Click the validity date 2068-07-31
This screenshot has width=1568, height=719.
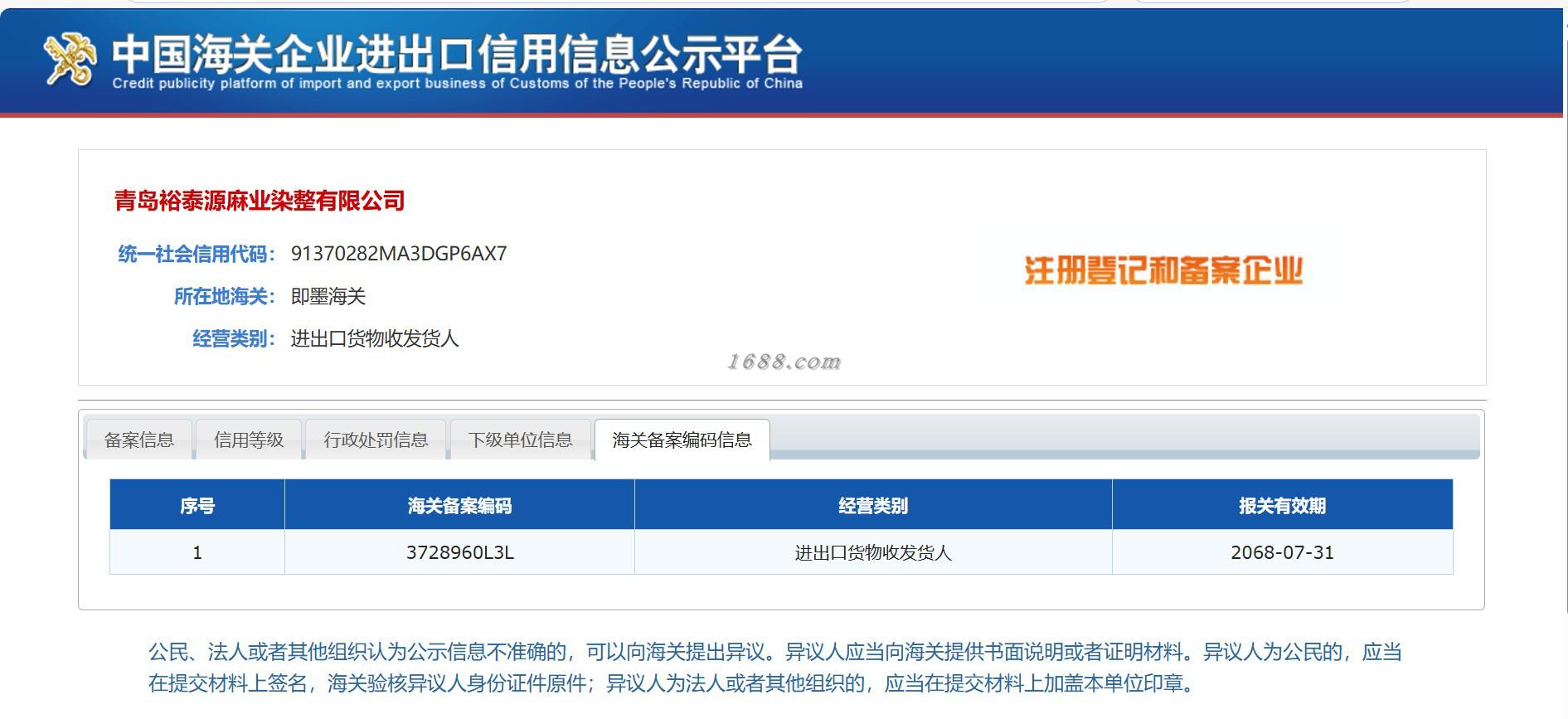(x=1282, y=552)
